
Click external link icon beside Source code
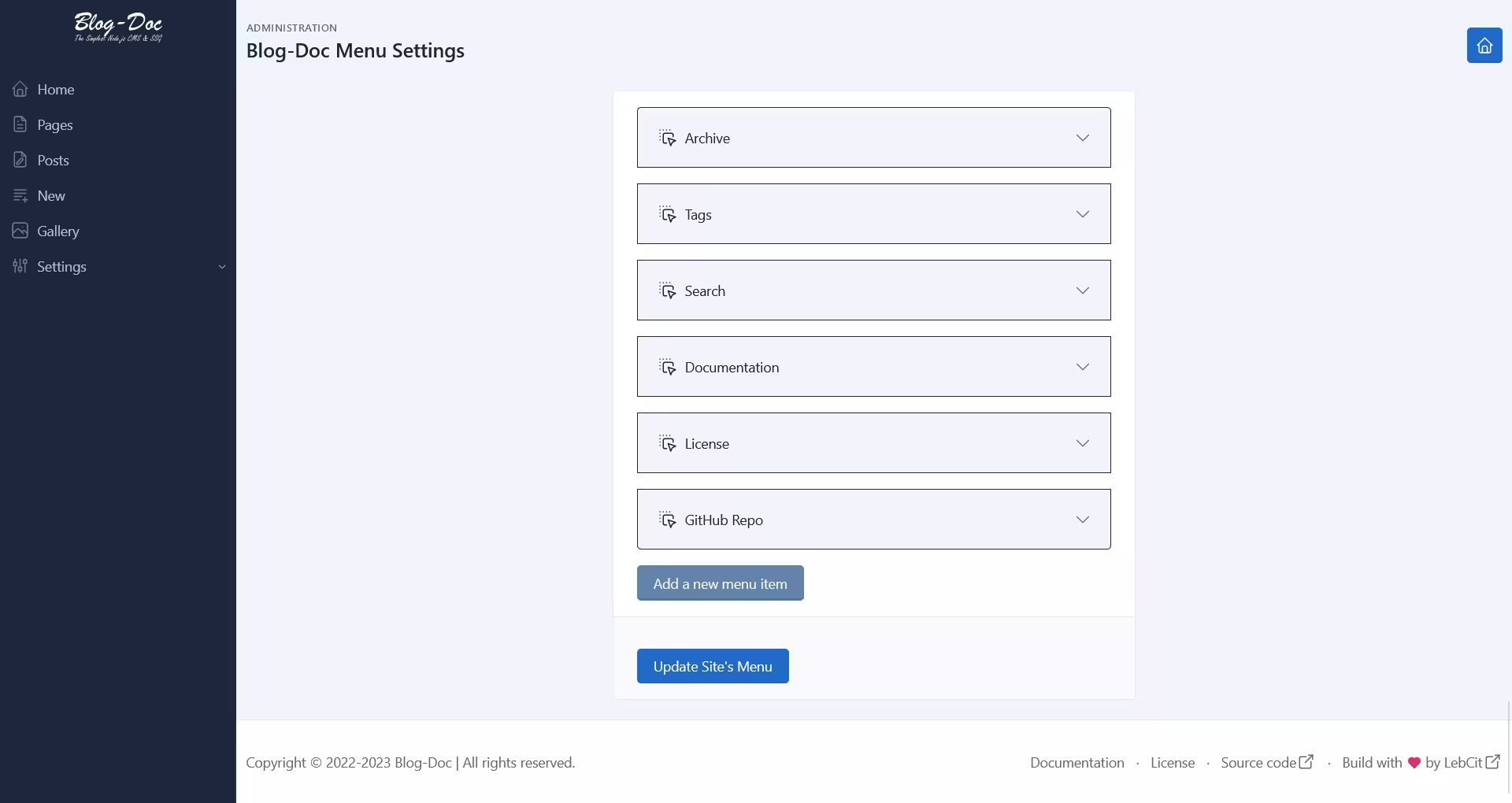(x=1306, y=761)
